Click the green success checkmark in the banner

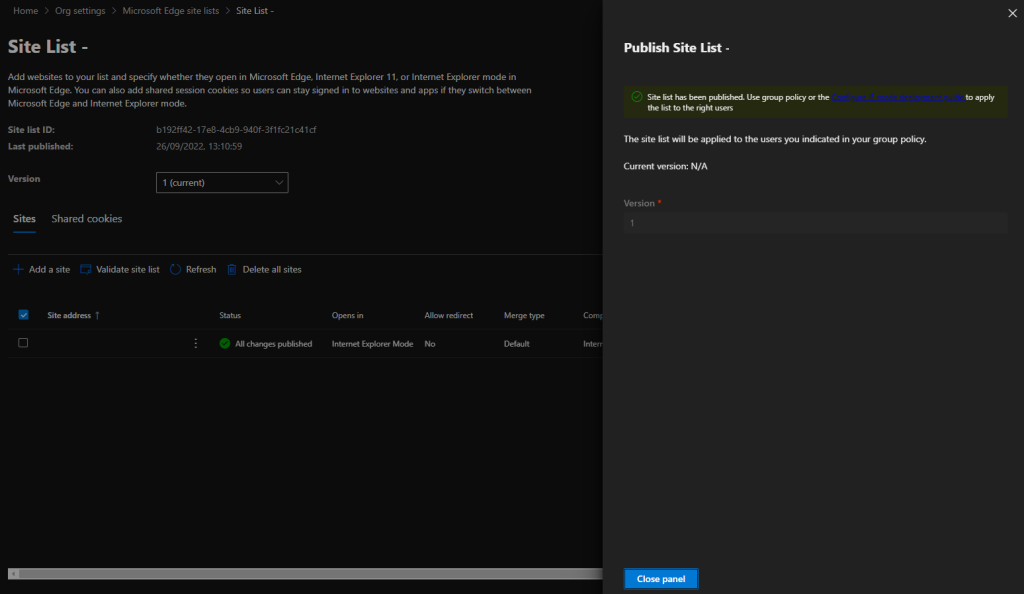(637, 97)
